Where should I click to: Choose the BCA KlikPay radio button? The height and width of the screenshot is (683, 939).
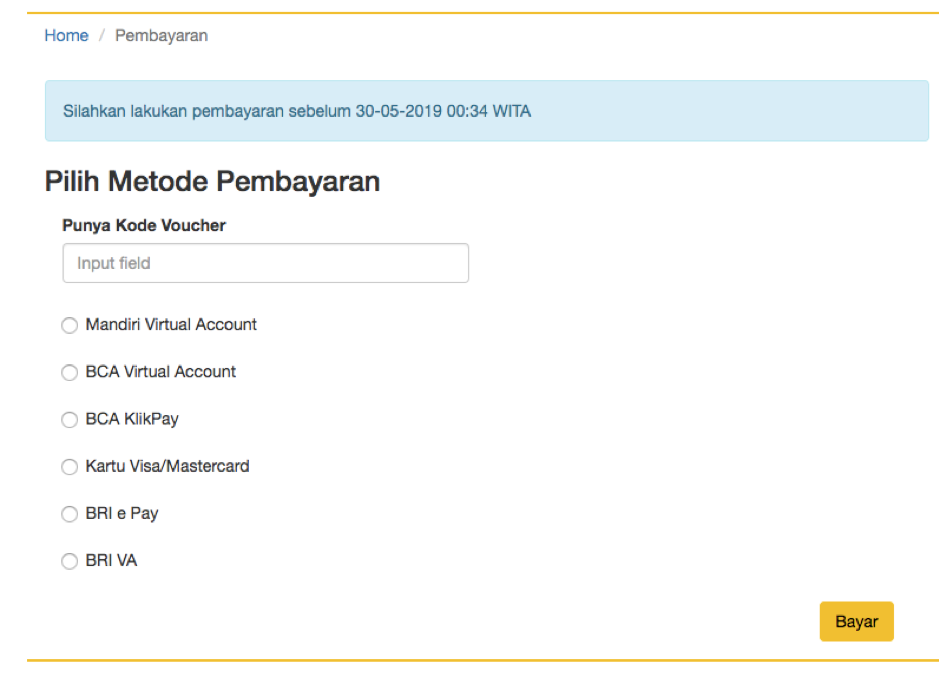tap(69, 420)
